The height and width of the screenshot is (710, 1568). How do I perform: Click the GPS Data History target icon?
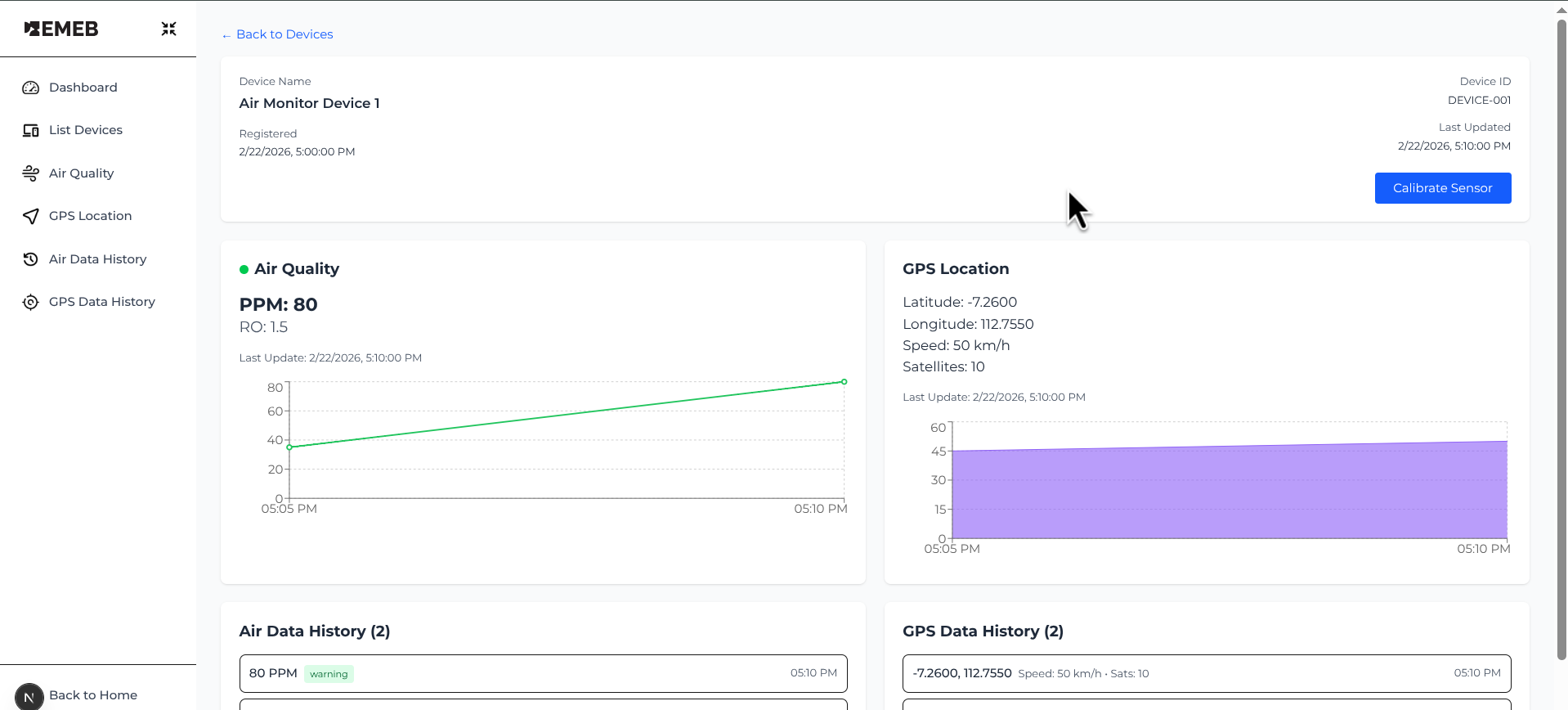(31, 302)
